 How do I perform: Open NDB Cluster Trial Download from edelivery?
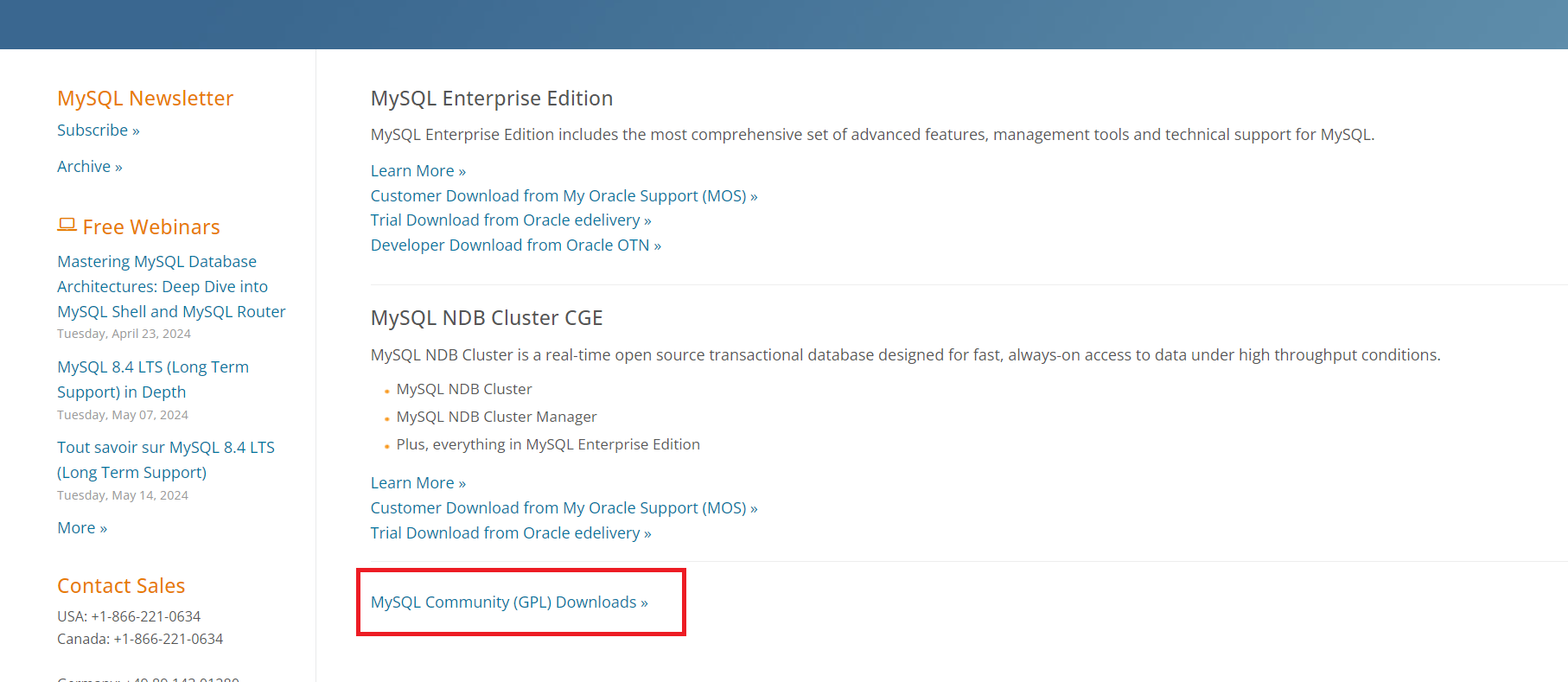click(x=511, y=533)
